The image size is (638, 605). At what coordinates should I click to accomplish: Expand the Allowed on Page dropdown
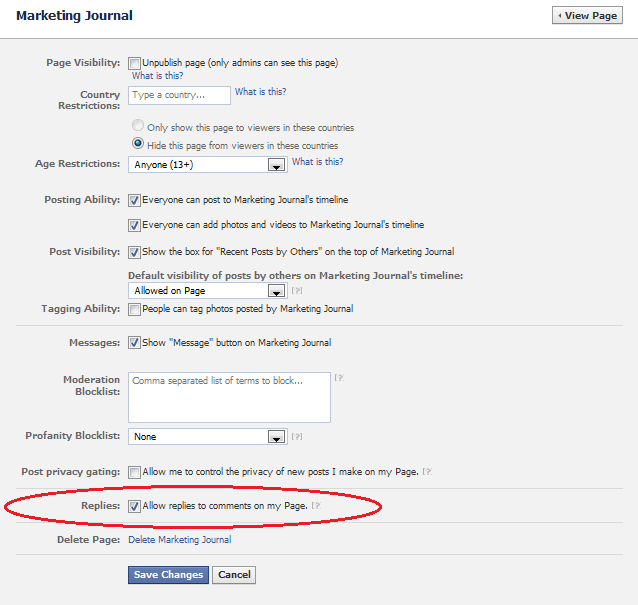click(208, 291)
